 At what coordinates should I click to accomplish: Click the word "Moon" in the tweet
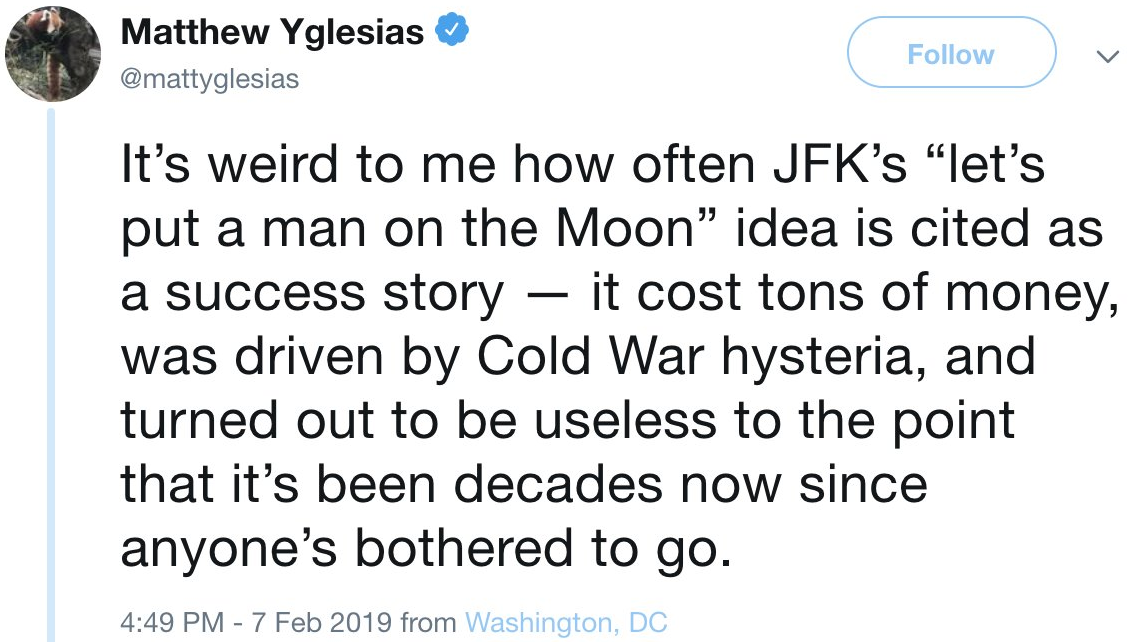pos(623,230)
